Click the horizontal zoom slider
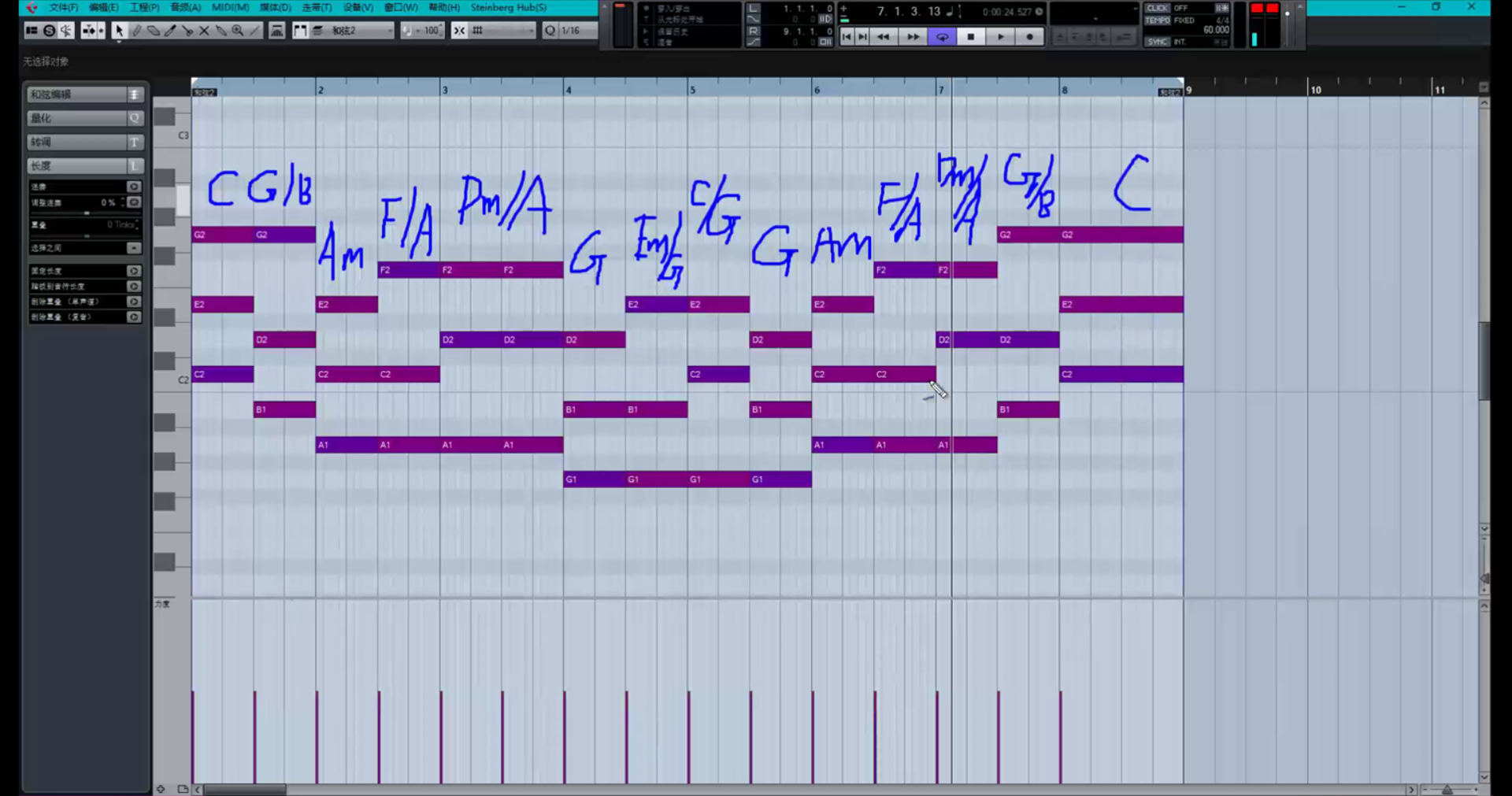Viewport: 1512px width, 796px height. [x=1448, y=789]
